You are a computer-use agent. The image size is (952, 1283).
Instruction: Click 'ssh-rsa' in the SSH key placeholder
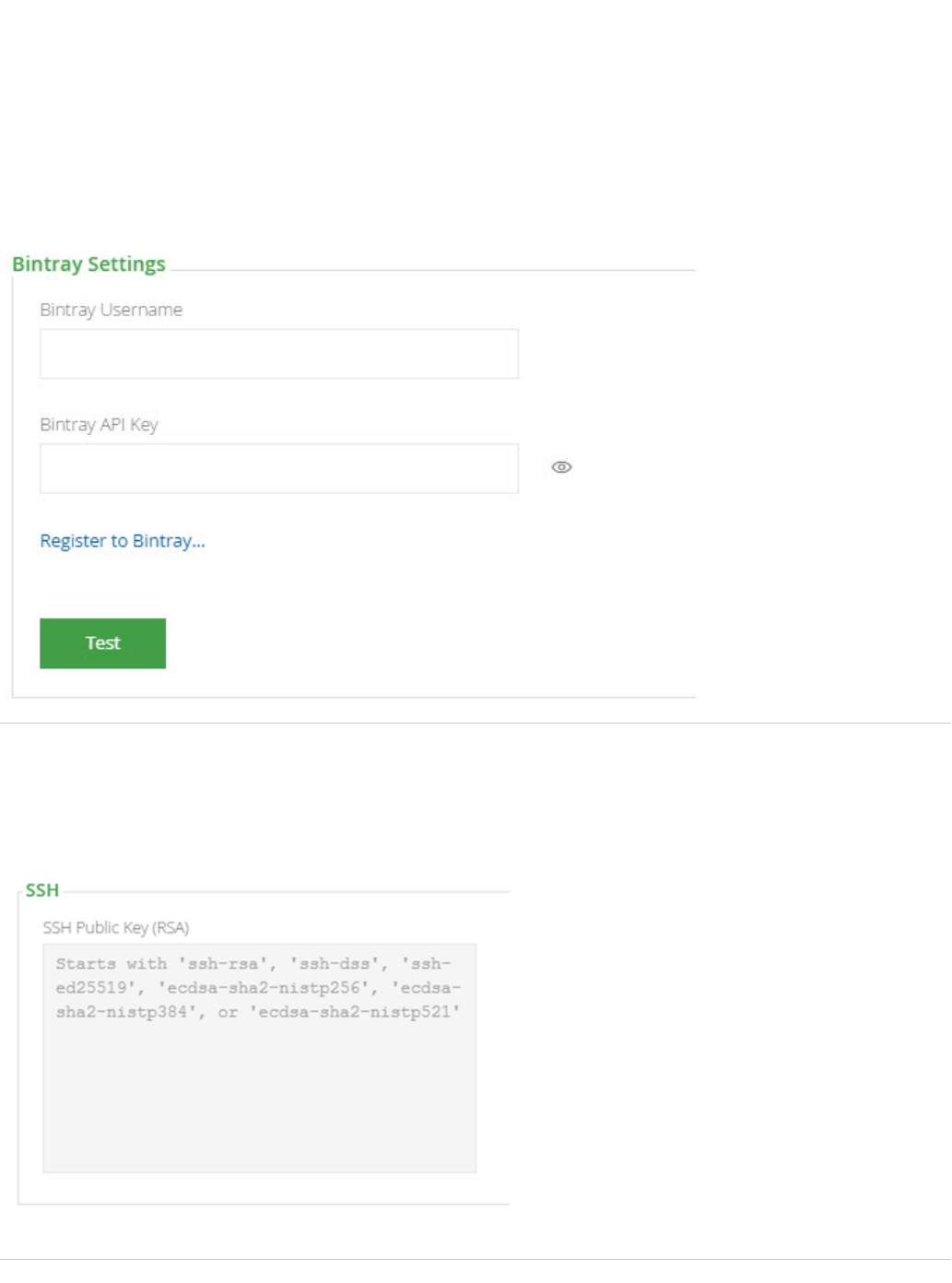point(223,964)
